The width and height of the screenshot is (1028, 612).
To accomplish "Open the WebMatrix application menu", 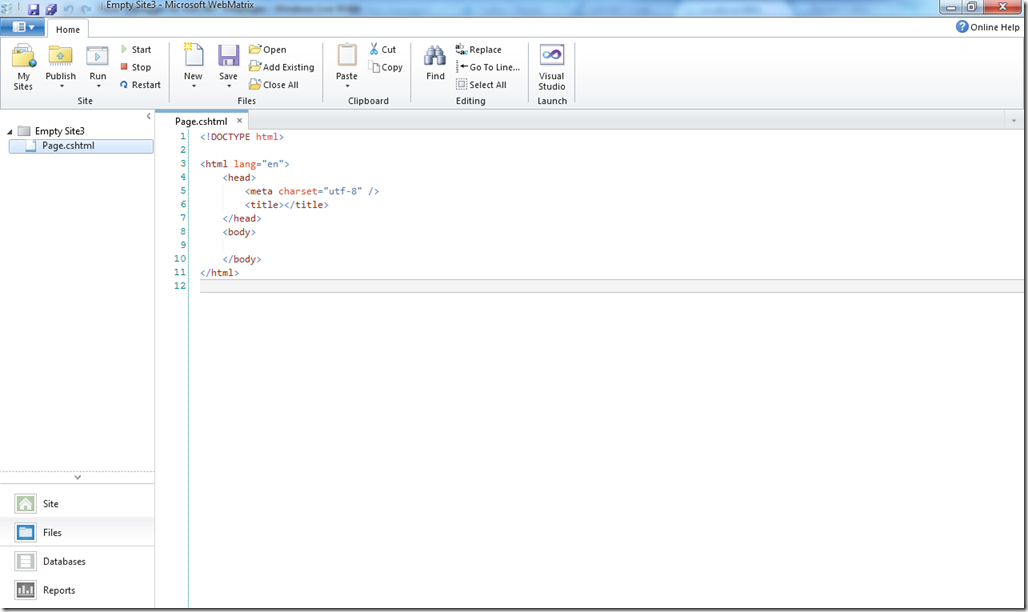I will pos(22,28).
